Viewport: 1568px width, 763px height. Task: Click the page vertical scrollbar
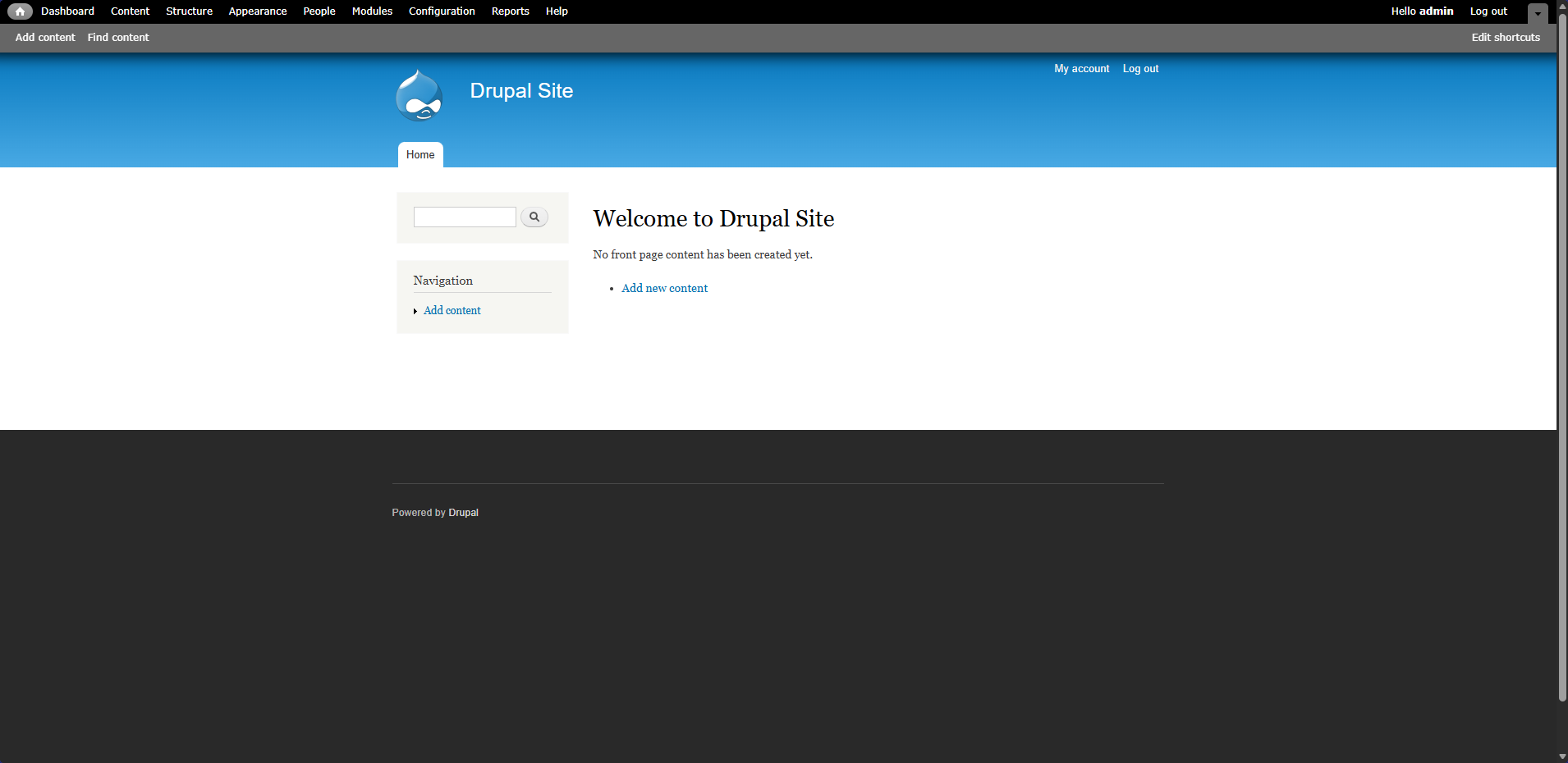point(1562,358)
